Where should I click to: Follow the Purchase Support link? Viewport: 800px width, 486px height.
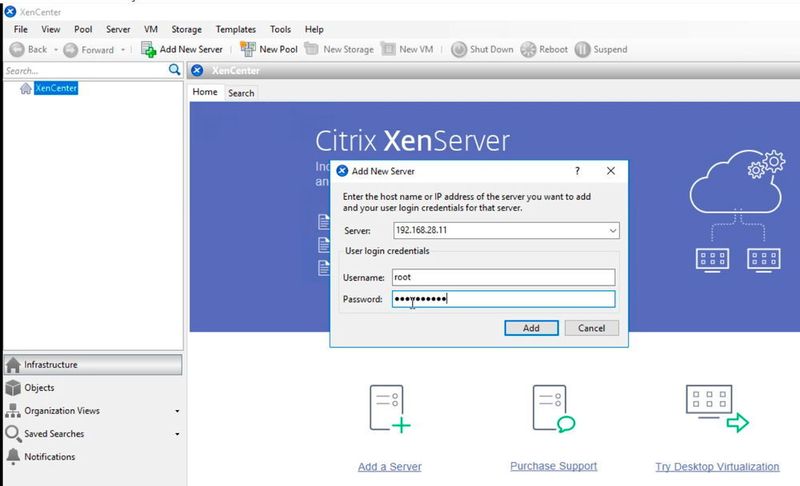[x=554, y=466]
